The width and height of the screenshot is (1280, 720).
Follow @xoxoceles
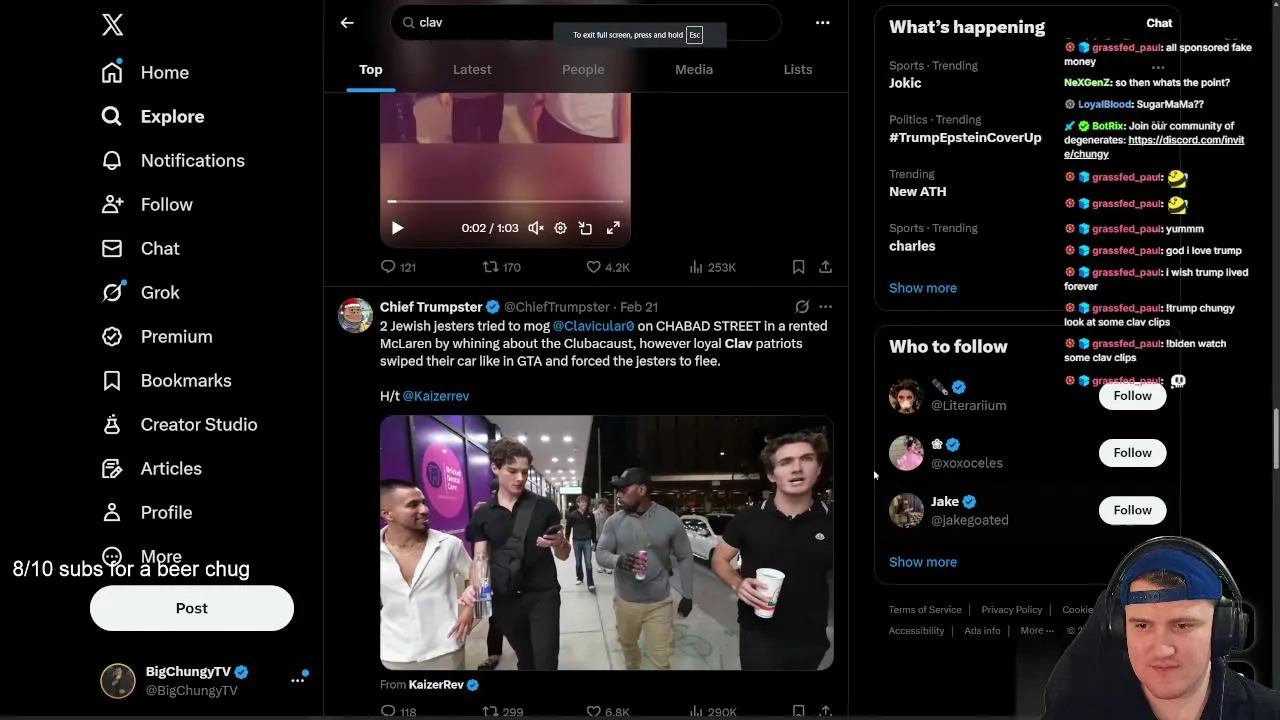[x=1132, y=453]
